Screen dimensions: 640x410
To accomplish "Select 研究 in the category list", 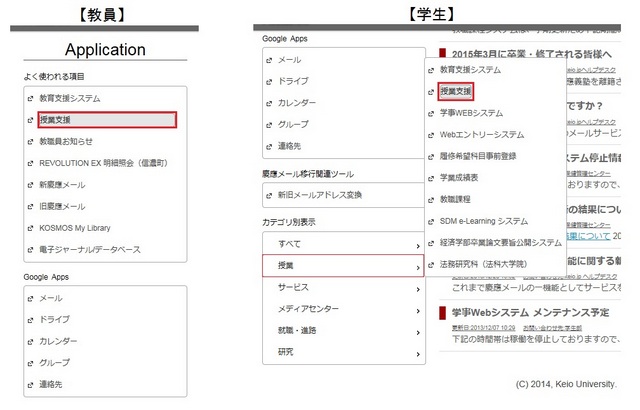I will pos(286,352).
